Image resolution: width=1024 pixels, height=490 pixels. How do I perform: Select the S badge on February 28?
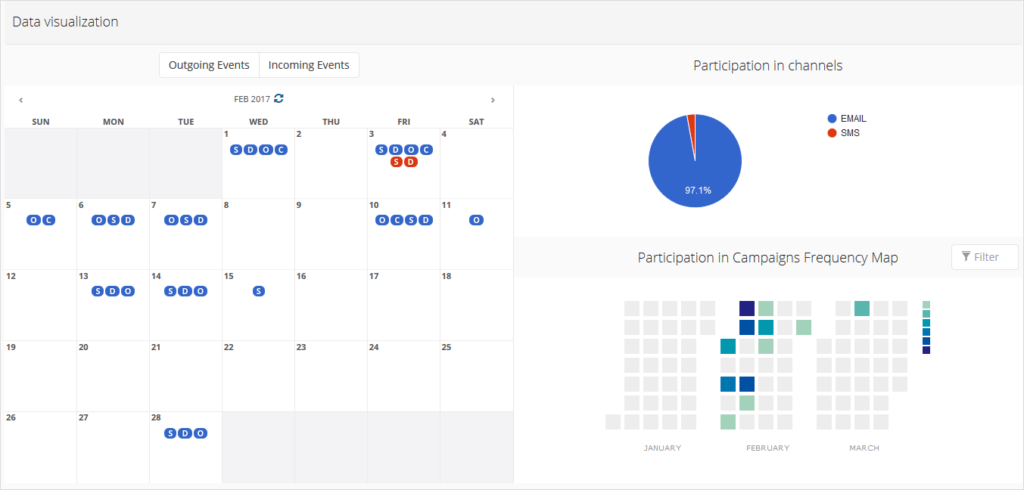170,433
